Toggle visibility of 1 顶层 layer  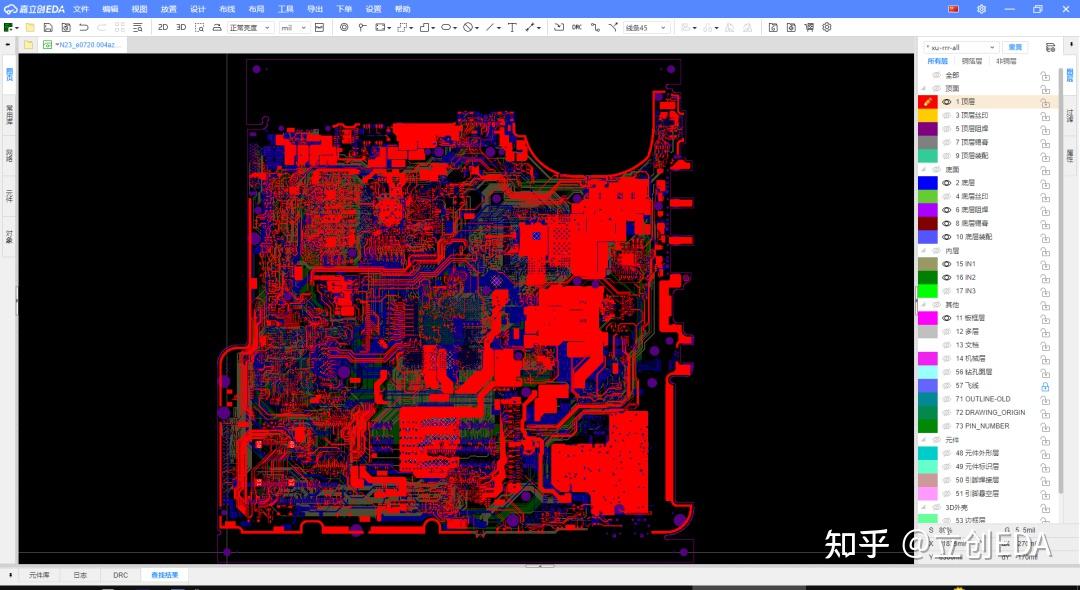coord(946,102)
